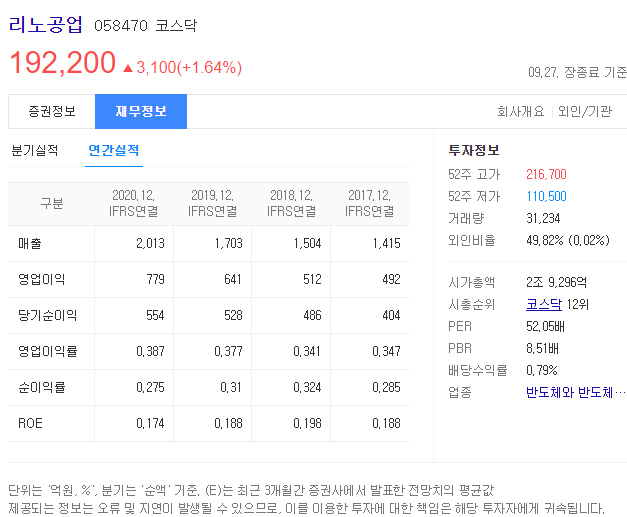Click the 52주 고가 value 216,700
This screenshot has height=517, width=627.
coord(546,174)
